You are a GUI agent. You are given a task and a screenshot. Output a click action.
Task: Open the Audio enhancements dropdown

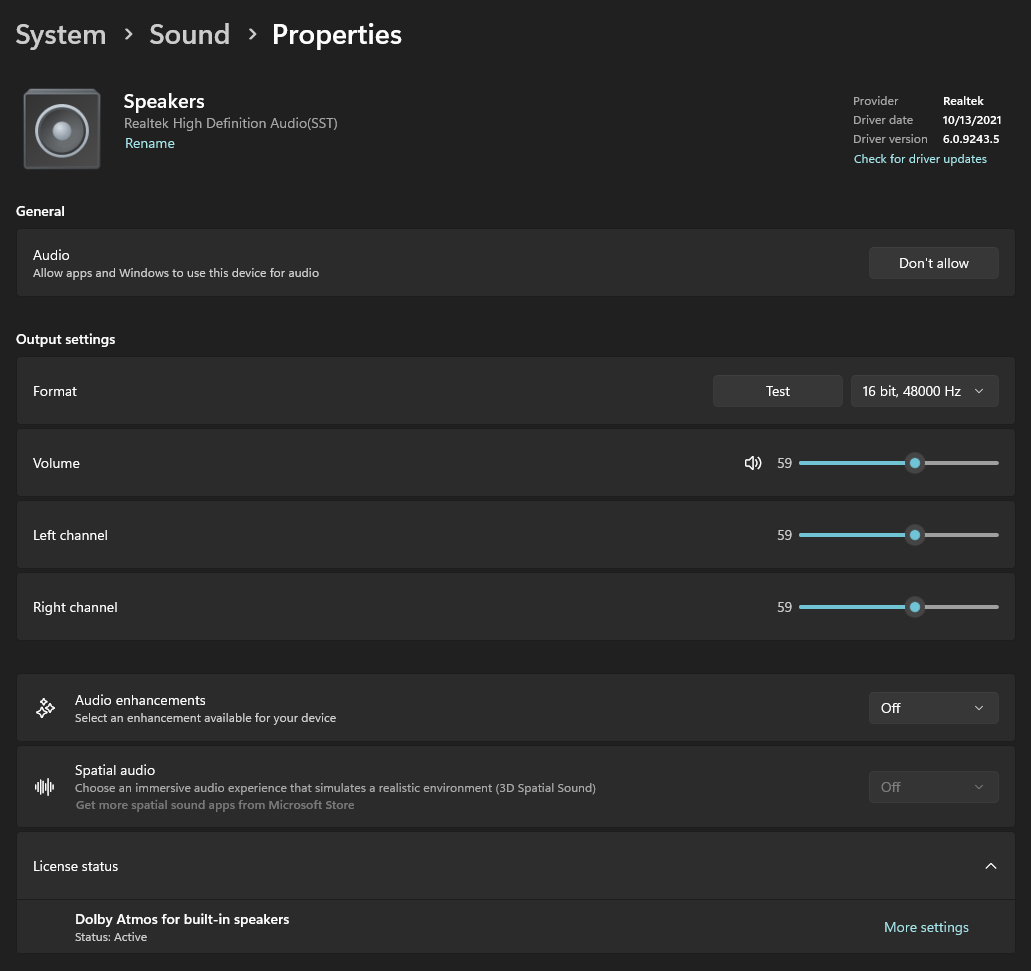click(x=933, y=708)
